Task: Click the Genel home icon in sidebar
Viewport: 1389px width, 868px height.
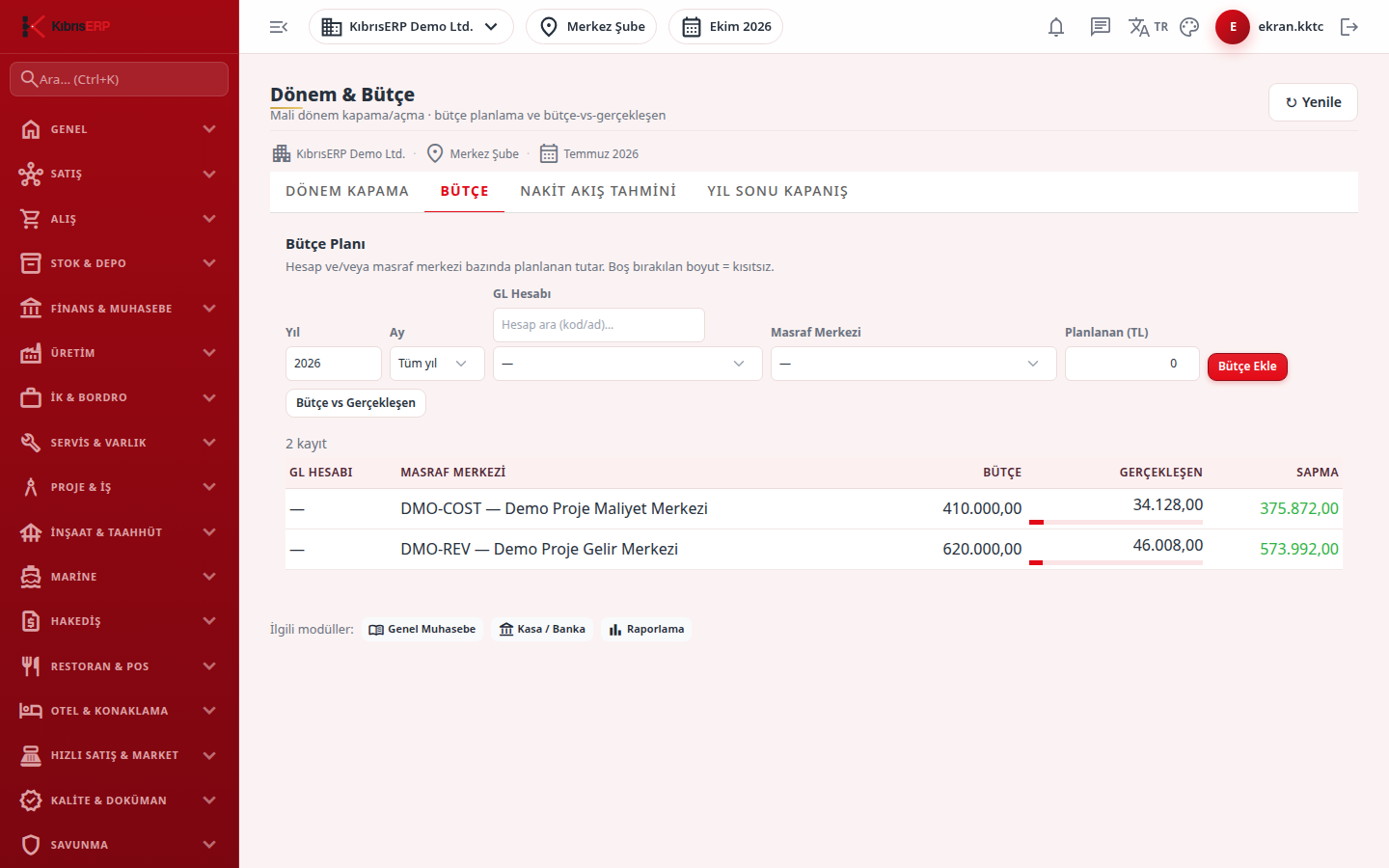Action: (31, 129)
